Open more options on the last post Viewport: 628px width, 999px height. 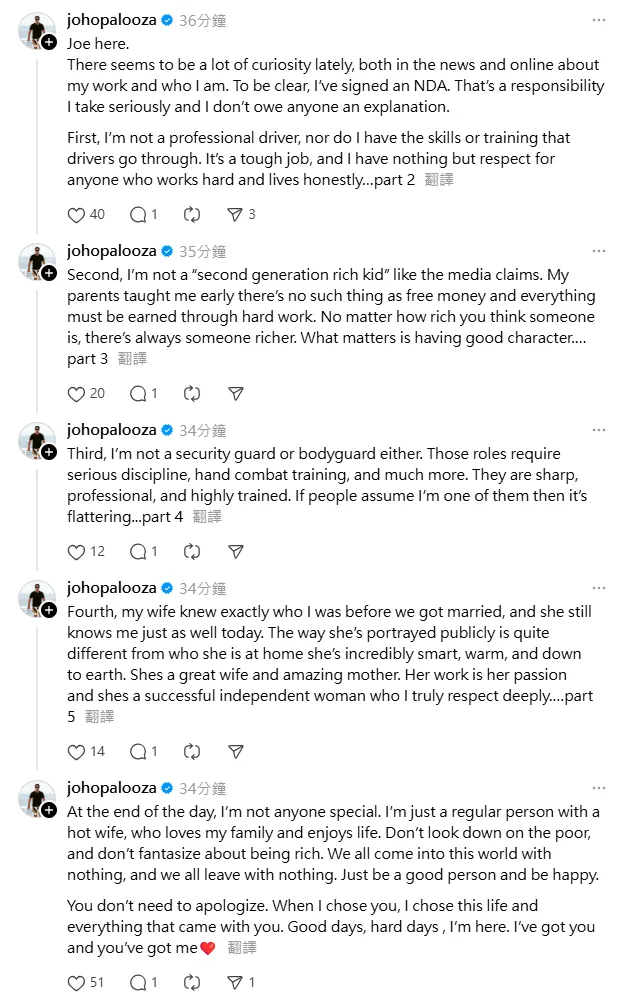click(598, 788)
